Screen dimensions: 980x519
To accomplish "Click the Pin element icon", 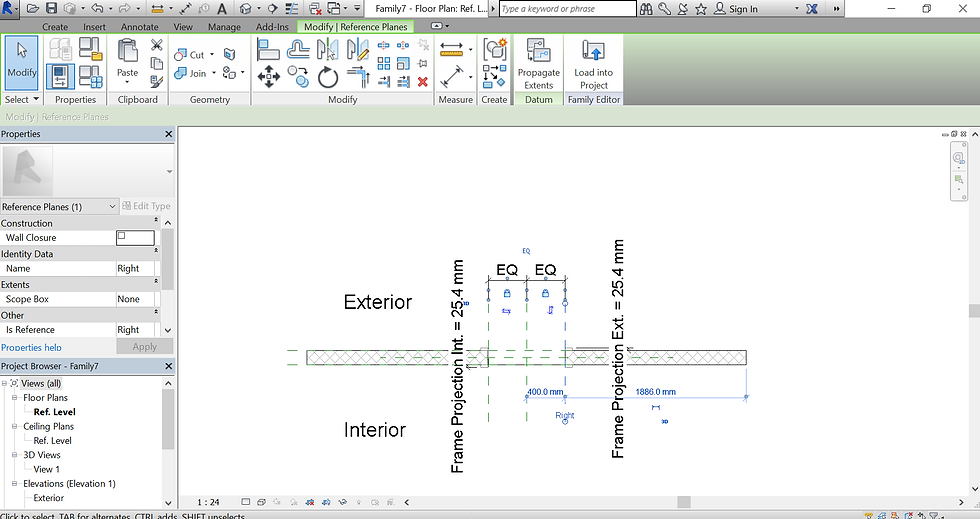I will point(422,63).
